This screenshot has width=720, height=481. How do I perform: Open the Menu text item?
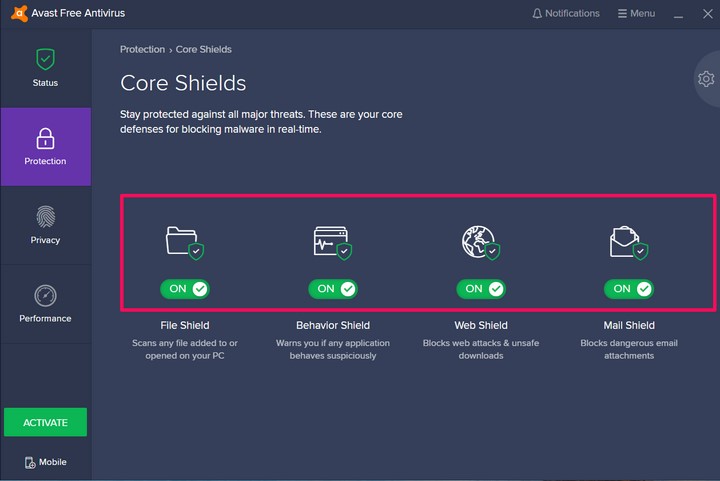(642, 13)
